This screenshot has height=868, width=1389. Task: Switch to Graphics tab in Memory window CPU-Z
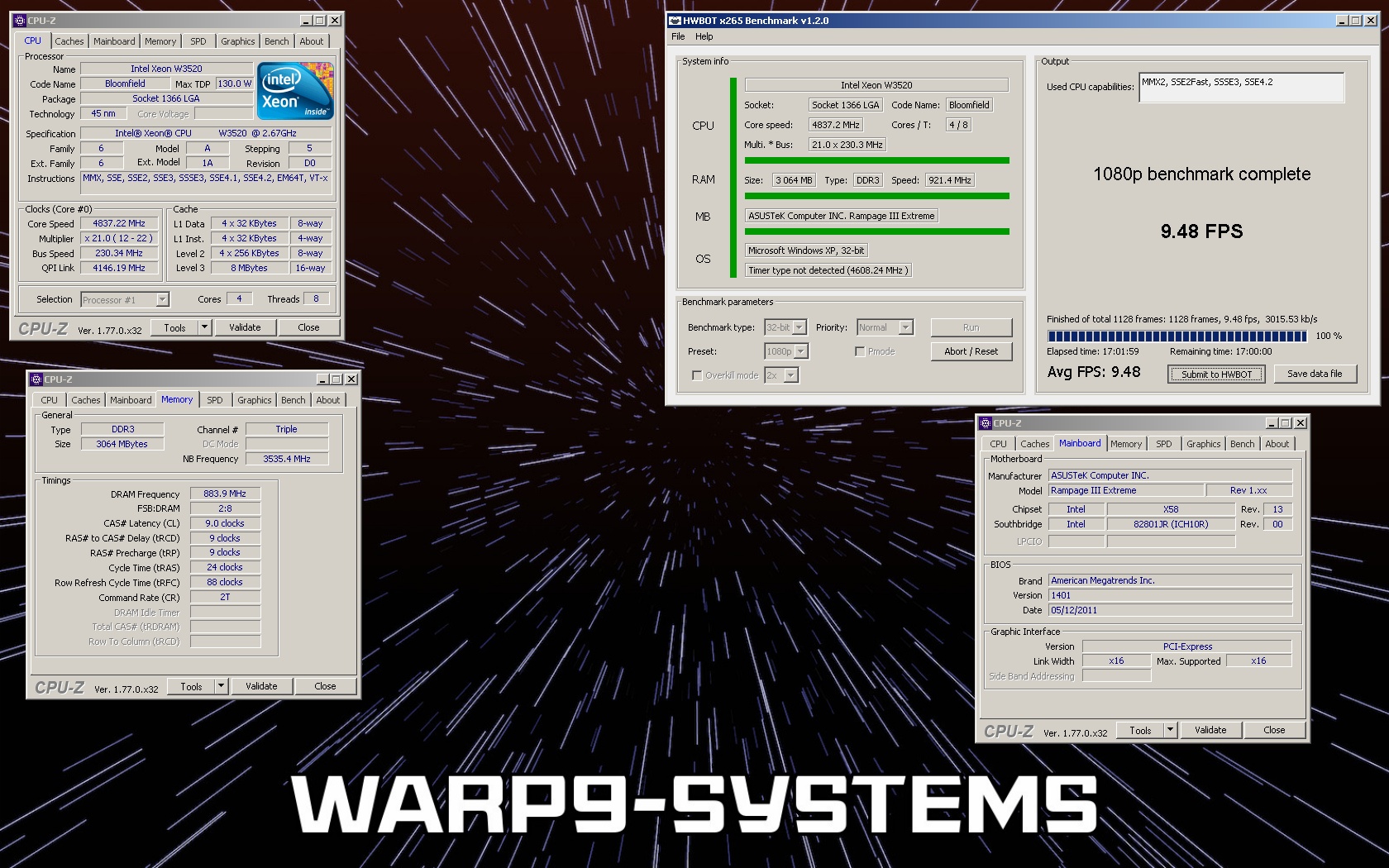pos(254,400)
